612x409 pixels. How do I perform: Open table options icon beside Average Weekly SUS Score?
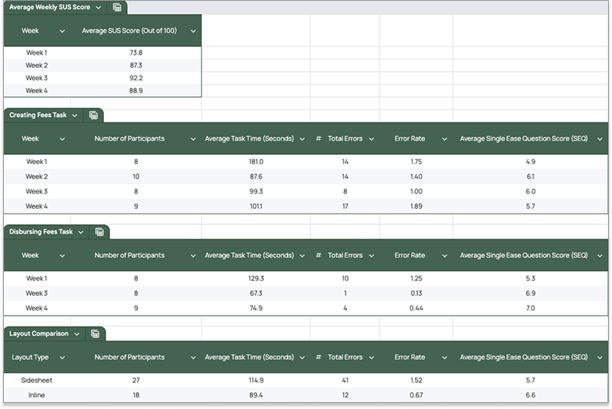point(117,7)
